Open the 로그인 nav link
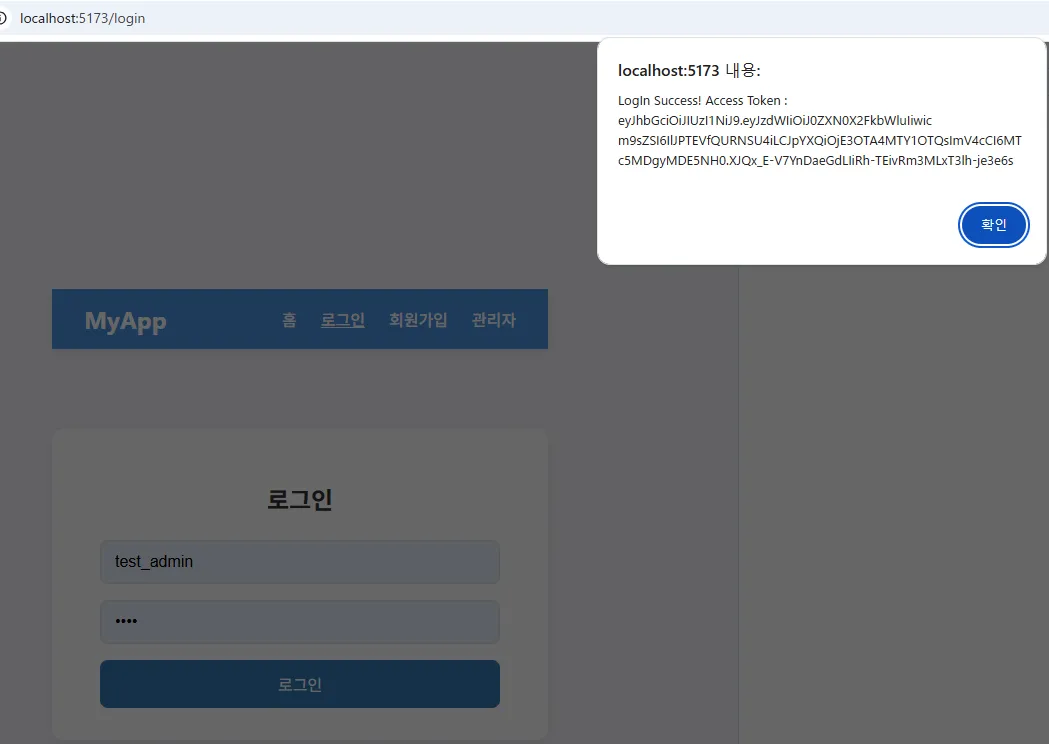 (x=343, y=320)
